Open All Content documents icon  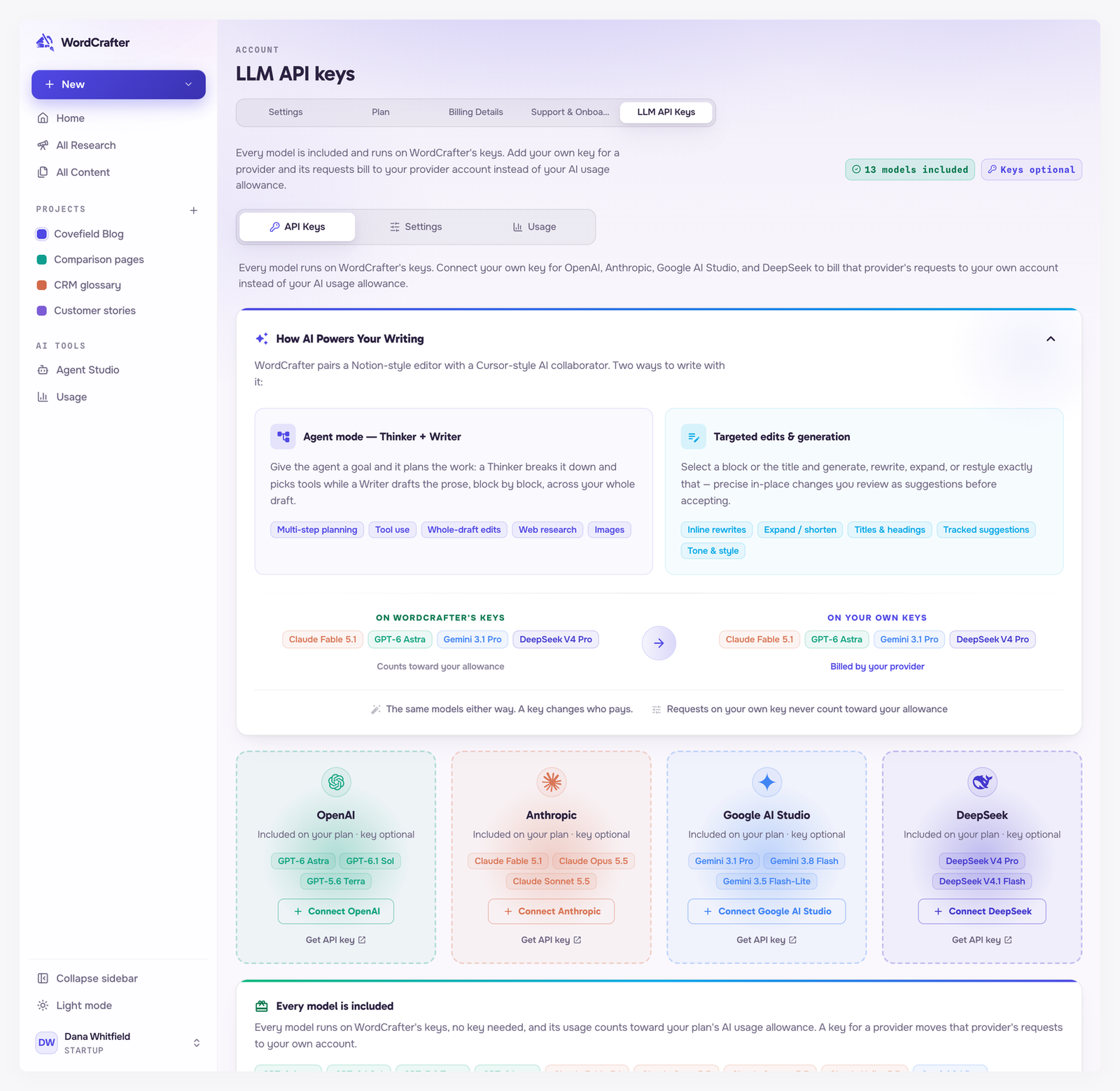pyautogui.click(x=43, y=172)
